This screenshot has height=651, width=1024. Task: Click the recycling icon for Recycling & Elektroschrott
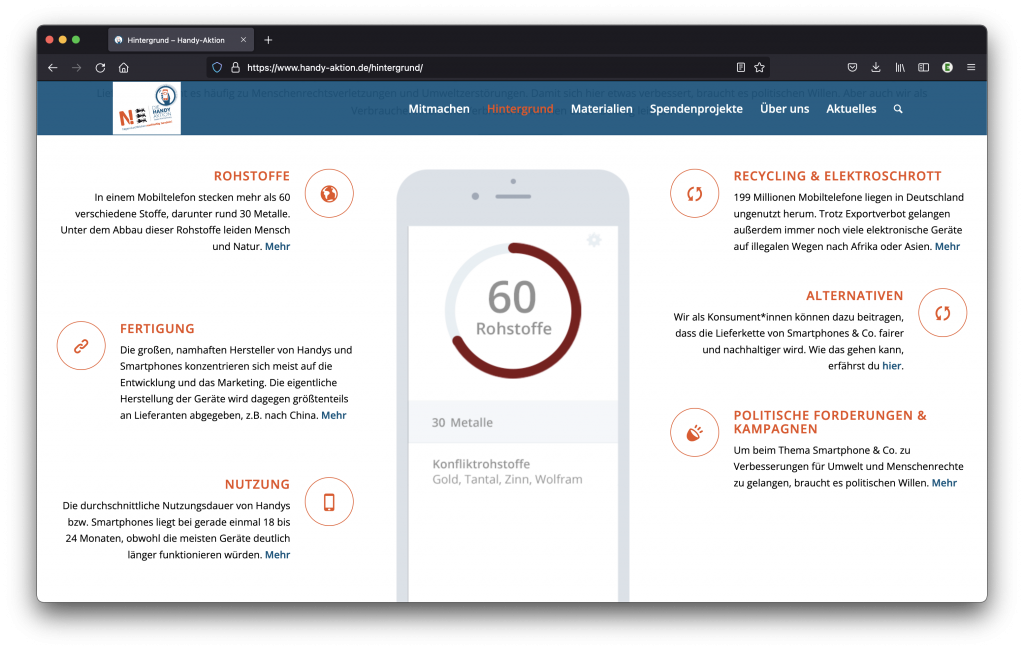tap(694, 194)
